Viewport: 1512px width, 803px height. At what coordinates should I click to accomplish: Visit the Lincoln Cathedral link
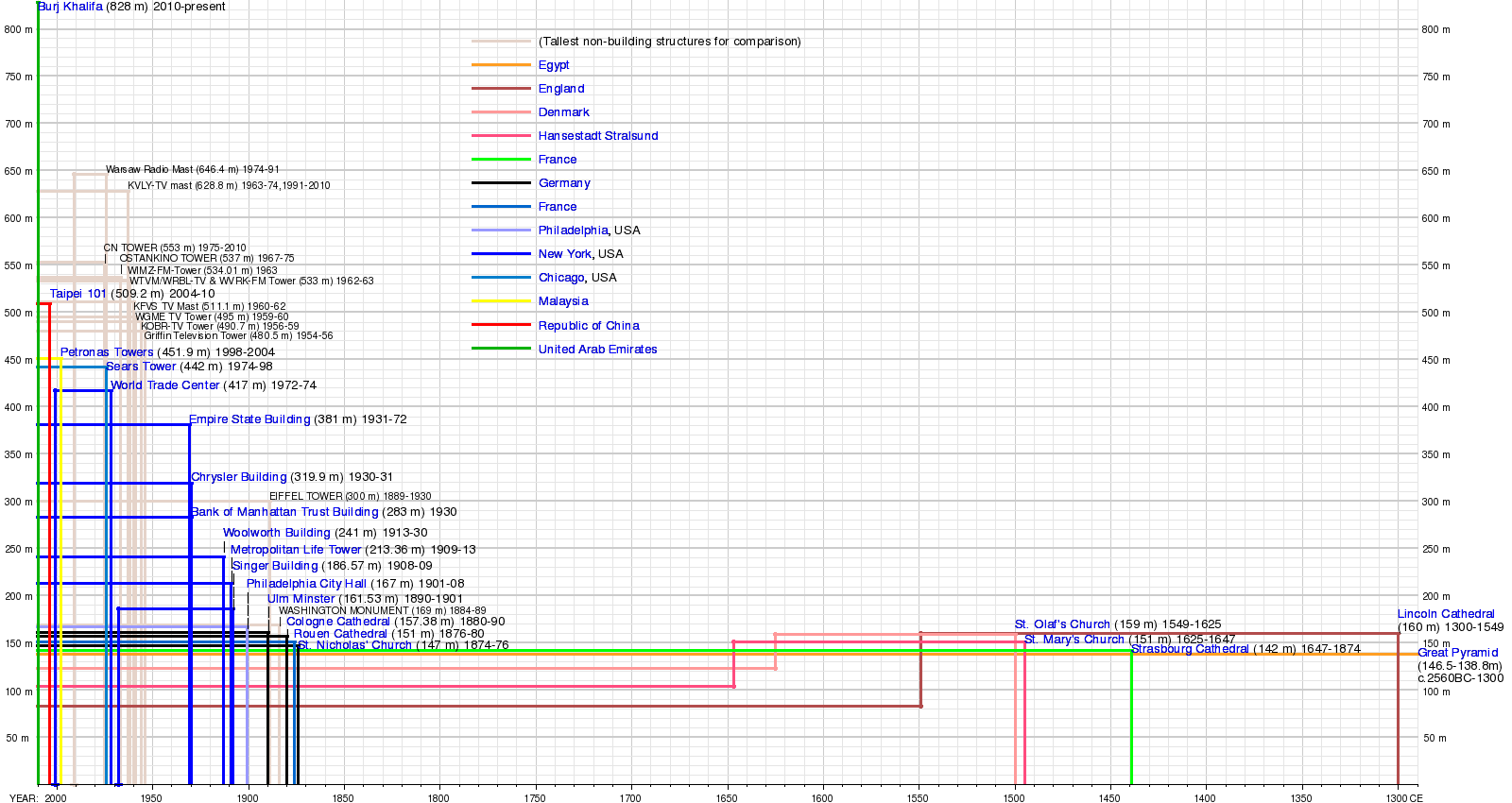[1446, 614]
